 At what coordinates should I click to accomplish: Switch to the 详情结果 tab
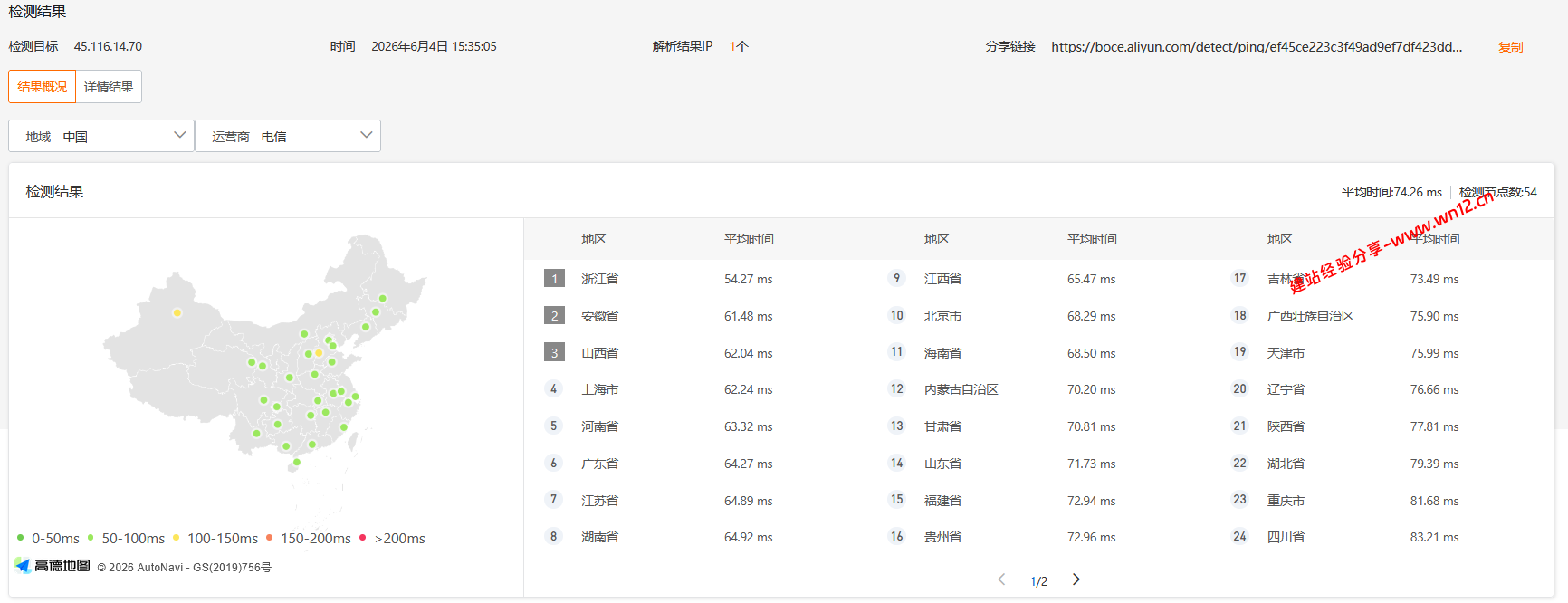(109, 87)
